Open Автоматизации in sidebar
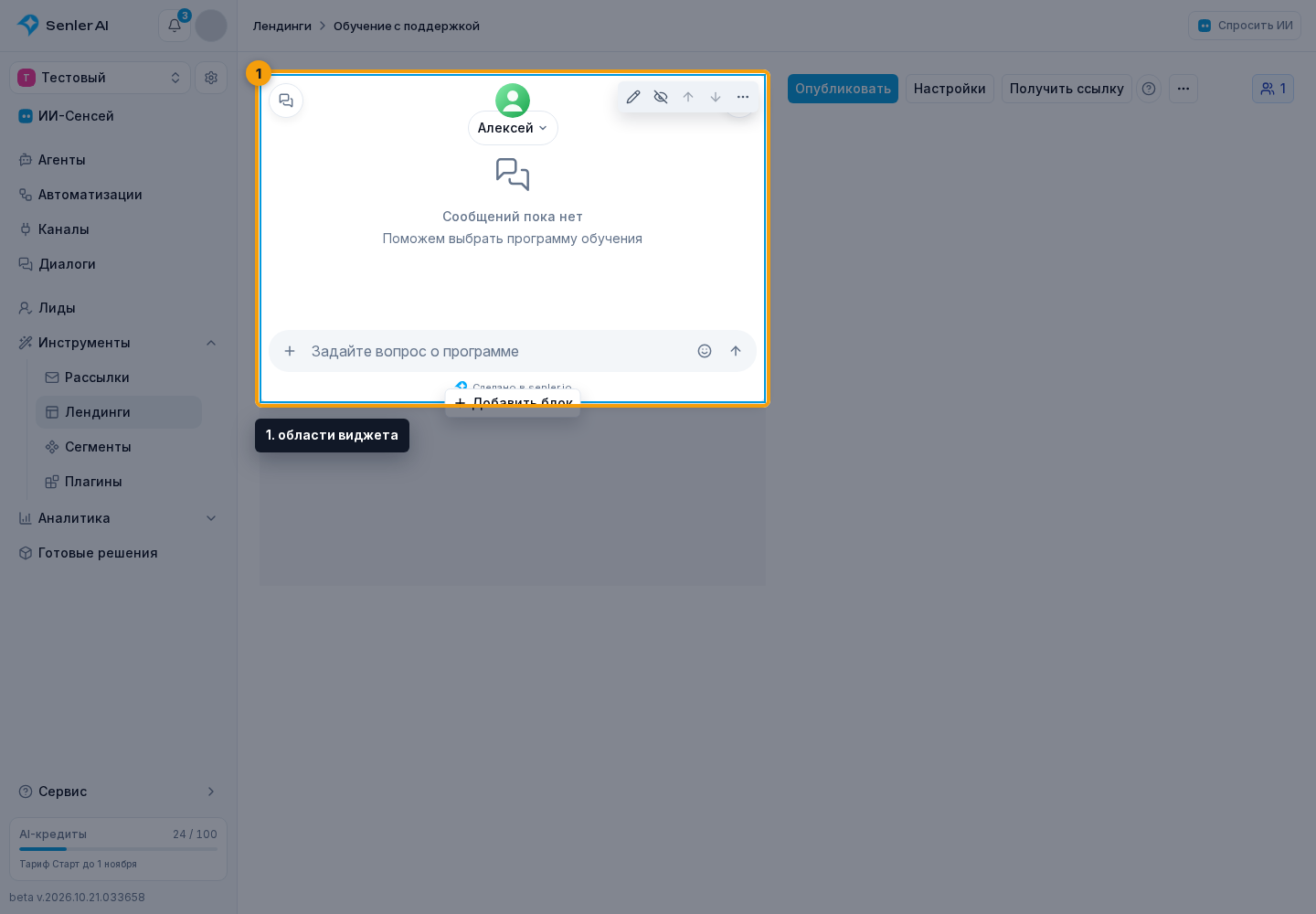Screen dimensions: 1316x914 pos(119,195)
